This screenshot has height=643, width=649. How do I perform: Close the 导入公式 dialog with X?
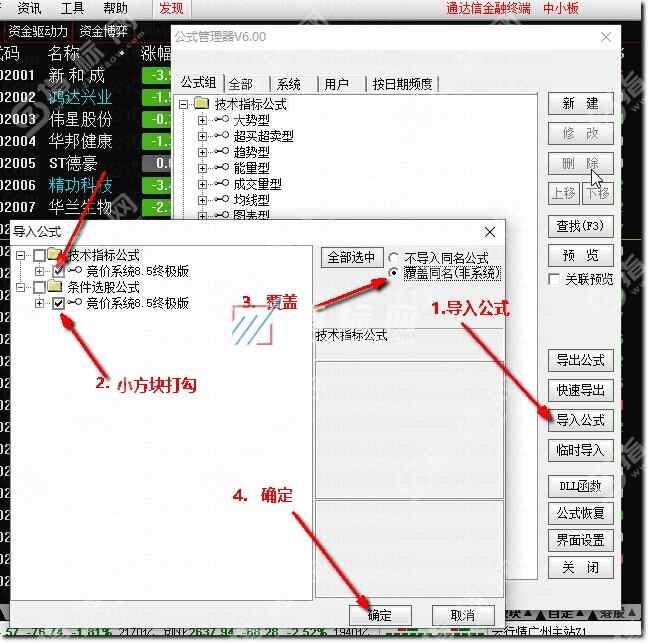[x=490, y=232]
